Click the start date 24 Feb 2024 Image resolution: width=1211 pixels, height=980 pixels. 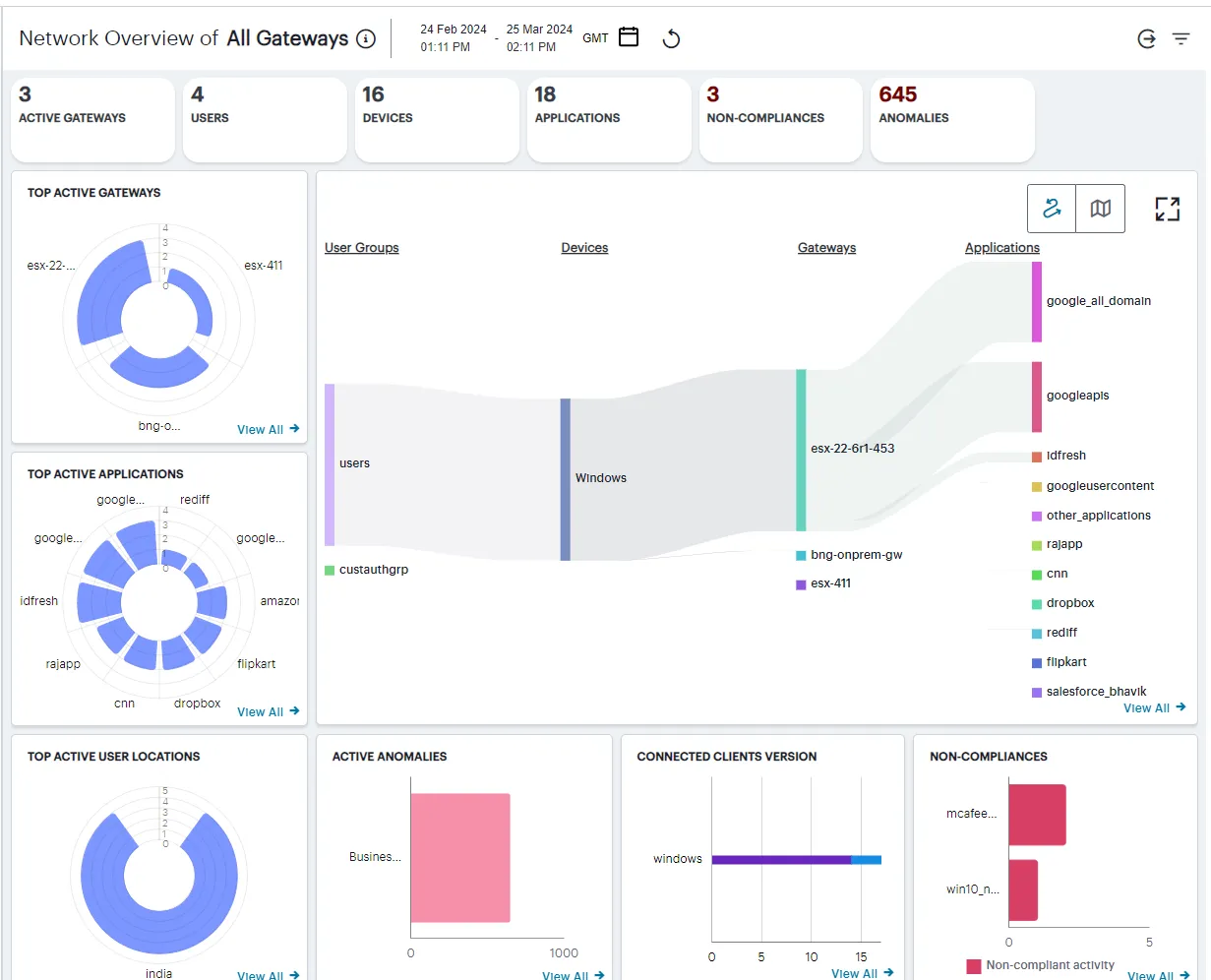454,30
